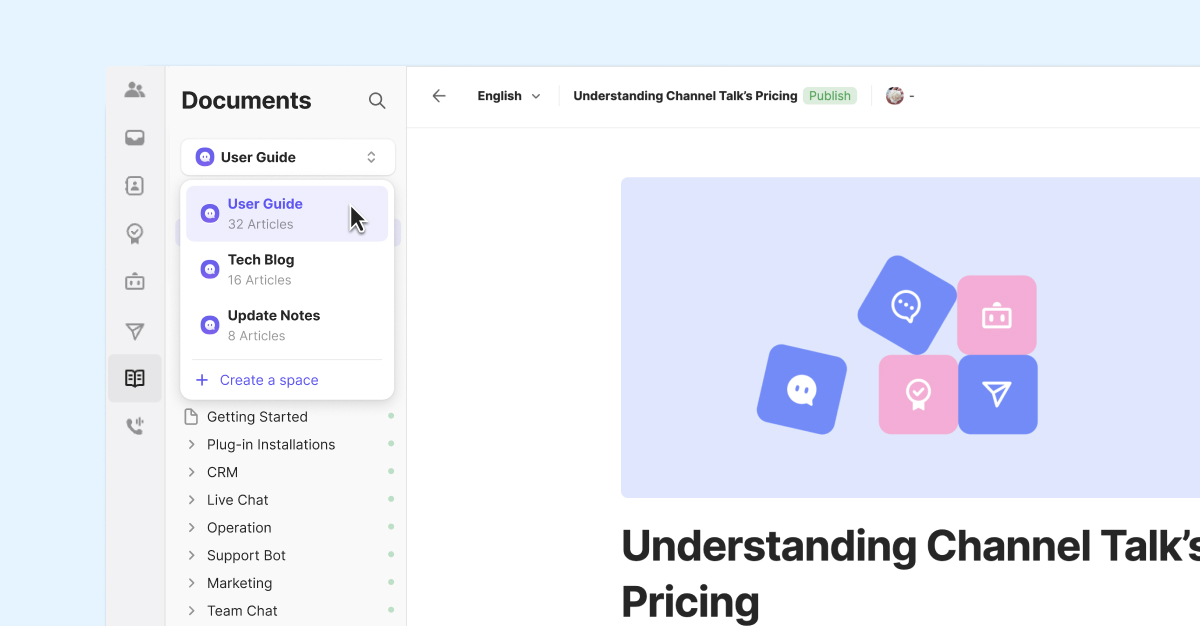This screenshot has width=1200, height=626.
Task: Open the paper plane marketing icon
Action: click(x=135, y=331)
